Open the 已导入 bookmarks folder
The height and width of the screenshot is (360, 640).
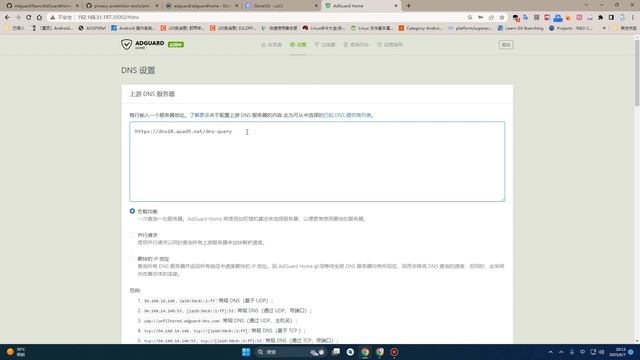pos(15,28)
